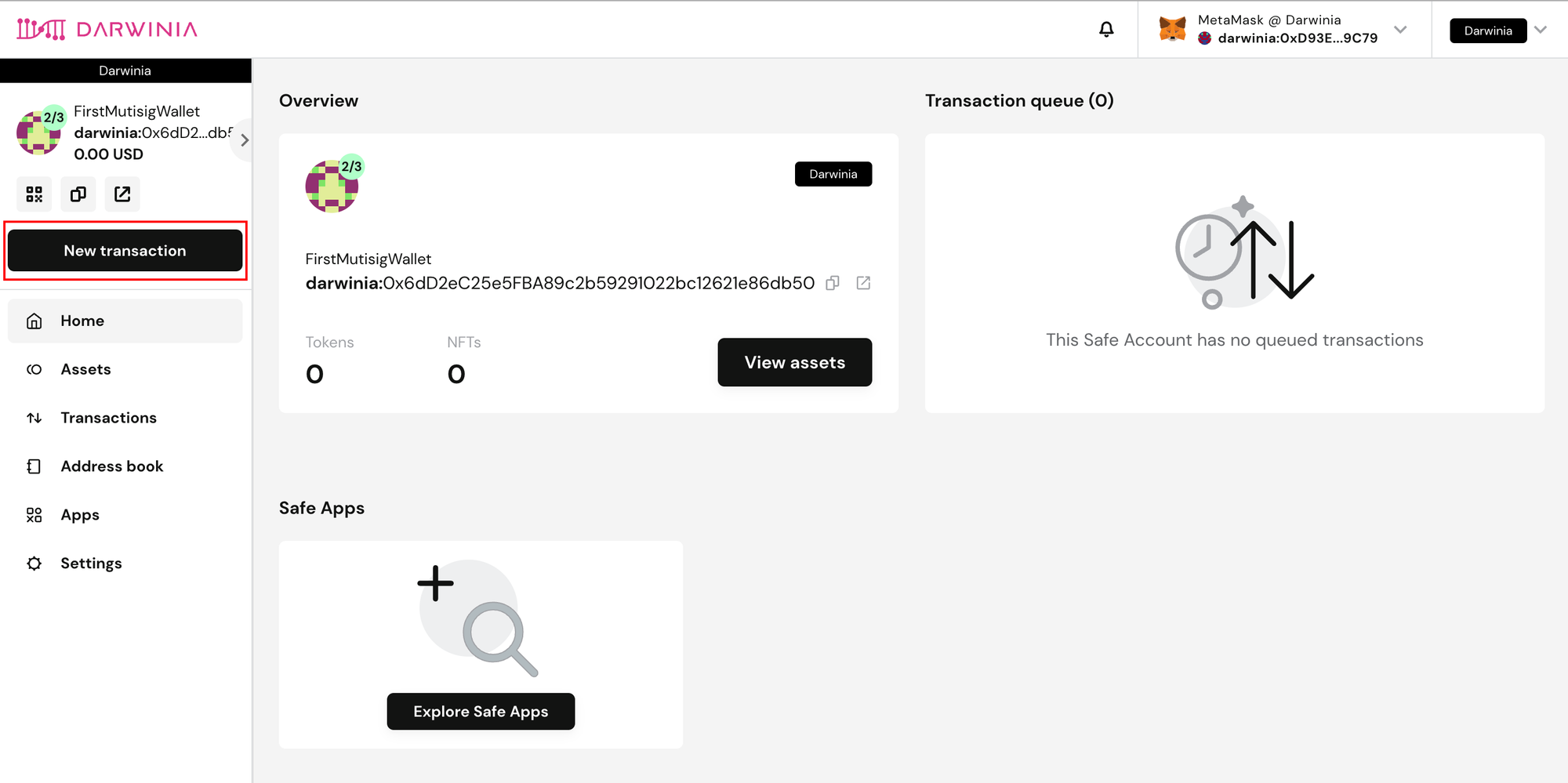
Task: Click the Darwinia logo
Action: click(x=107, y=30)
